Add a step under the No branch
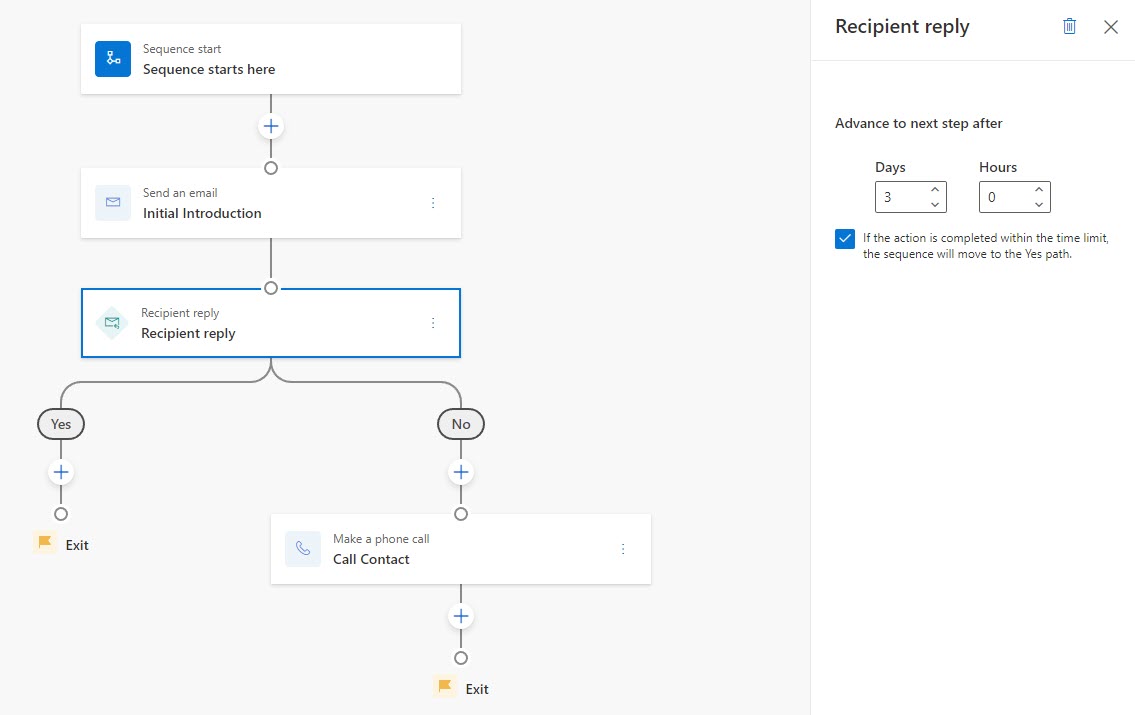This screenshot has width=1135, height=715. [x=461, y=472]
